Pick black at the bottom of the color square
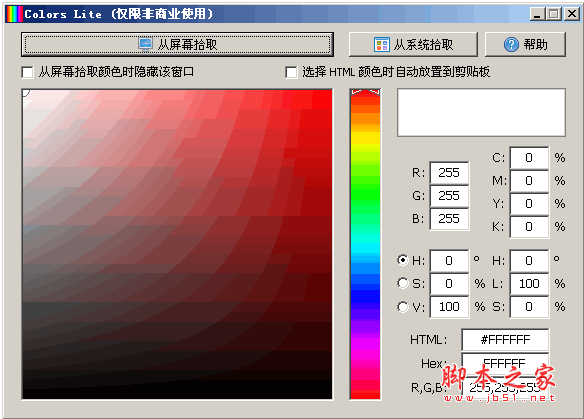Viewport: 584px width, 419px height. (x=177, y=396)
